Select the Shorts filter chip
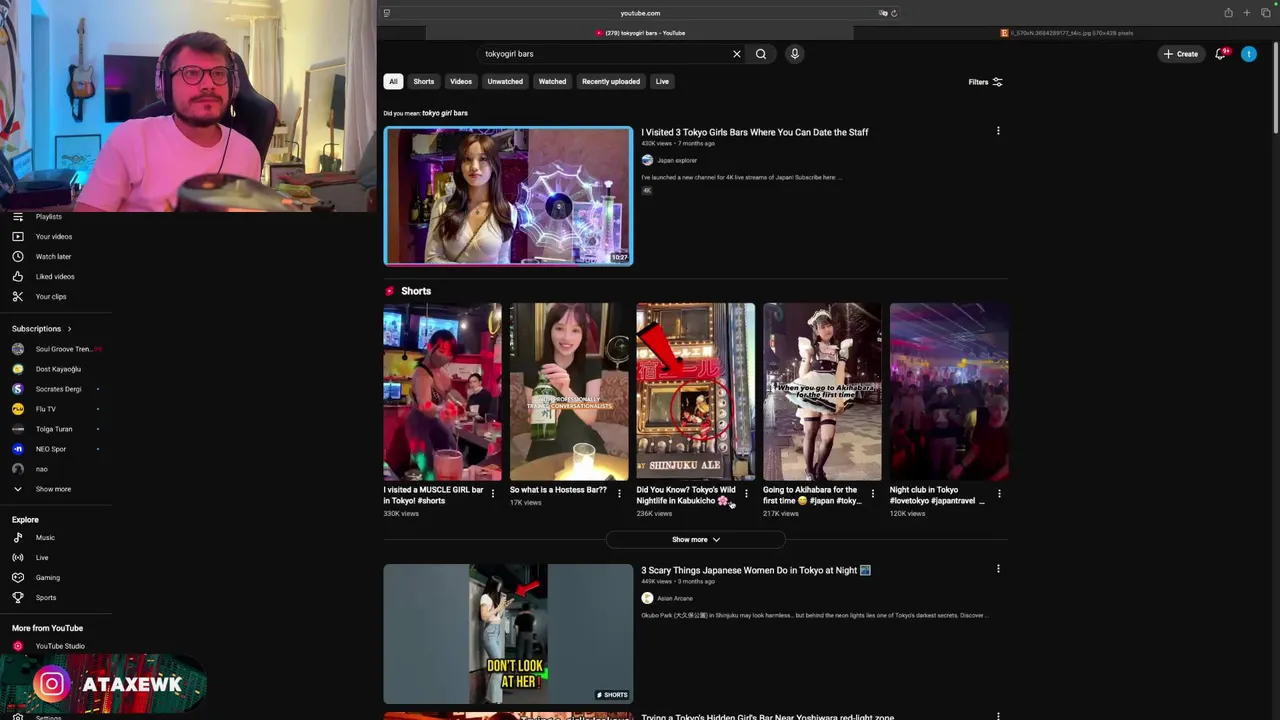Screen dimensions: 1280x720 [424, 82]
